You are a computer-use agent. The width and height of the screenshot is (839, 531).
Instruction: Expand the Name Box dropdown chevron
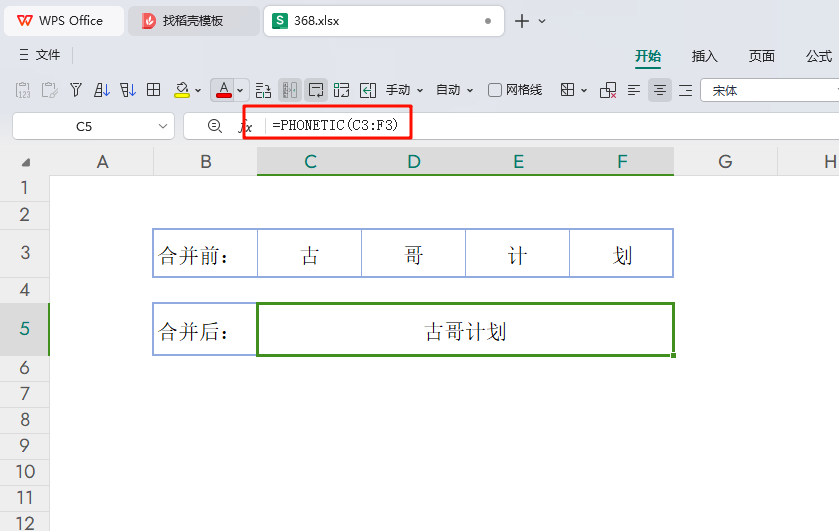[163, 126]
